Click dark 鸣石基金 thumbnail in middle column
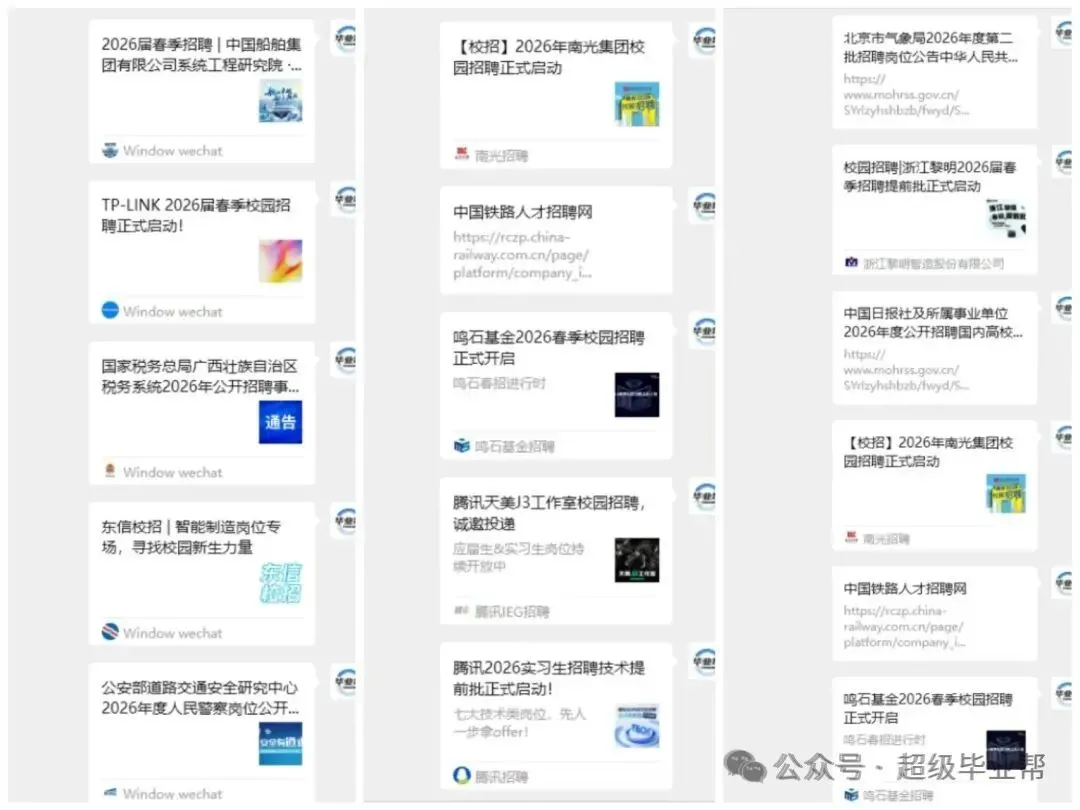The width and height of the screenshot is (1080, 810). click(x=636, y=395)
